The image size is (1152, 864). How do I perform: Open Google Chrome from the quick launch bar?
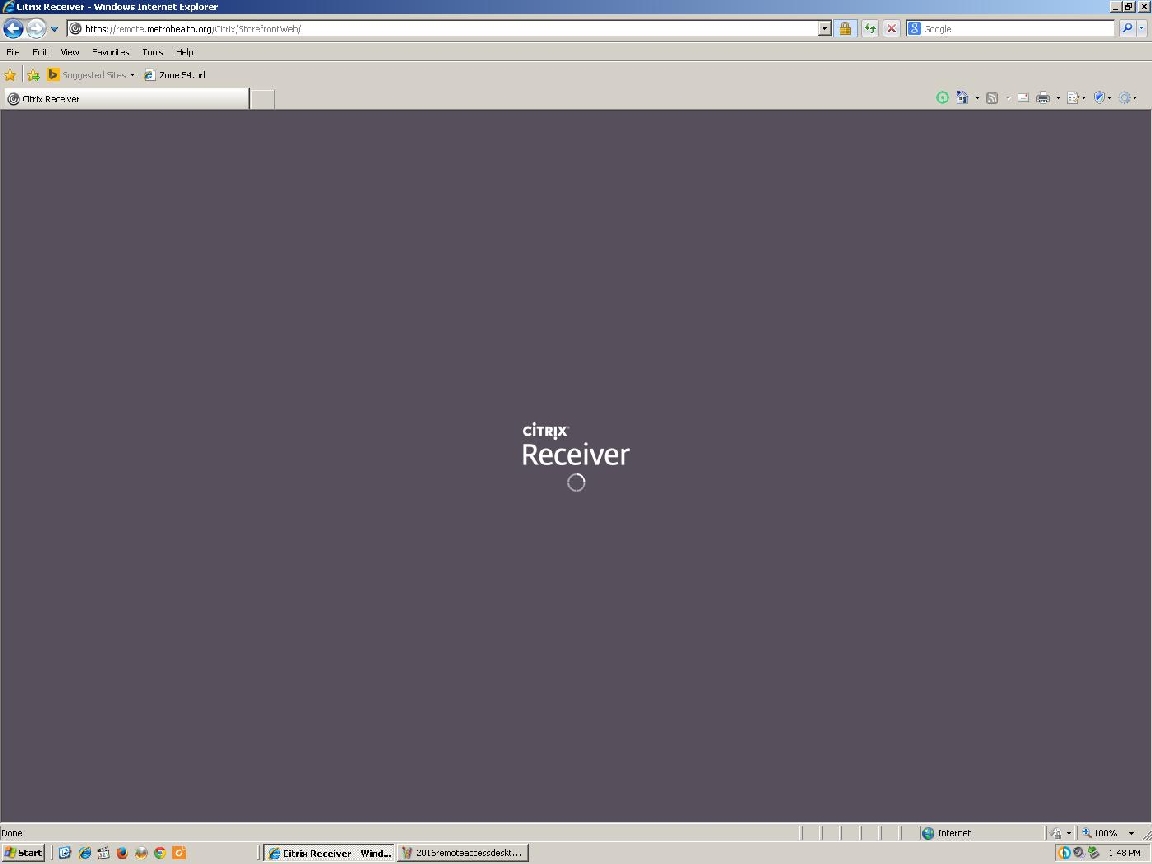pos(159,853)
